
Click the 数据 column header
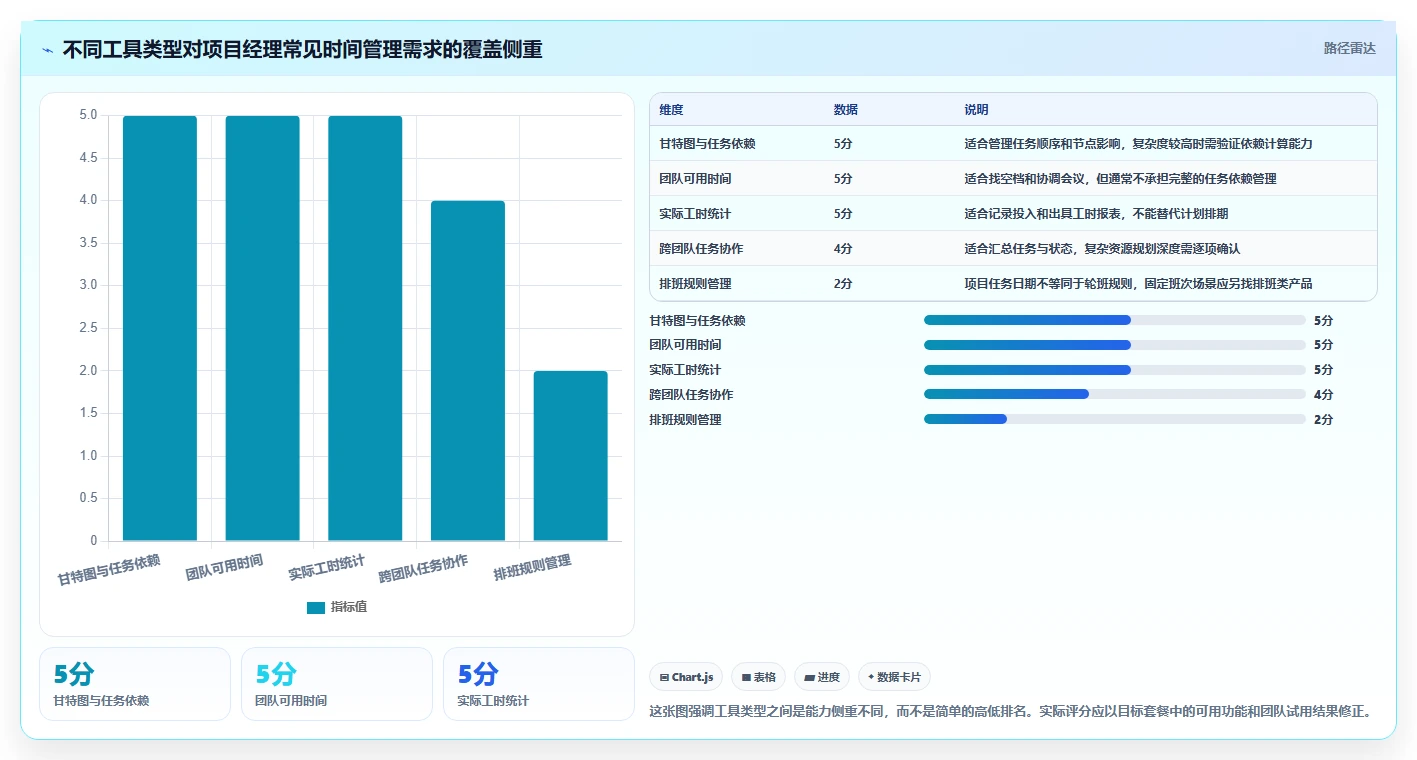pos(845,110)
